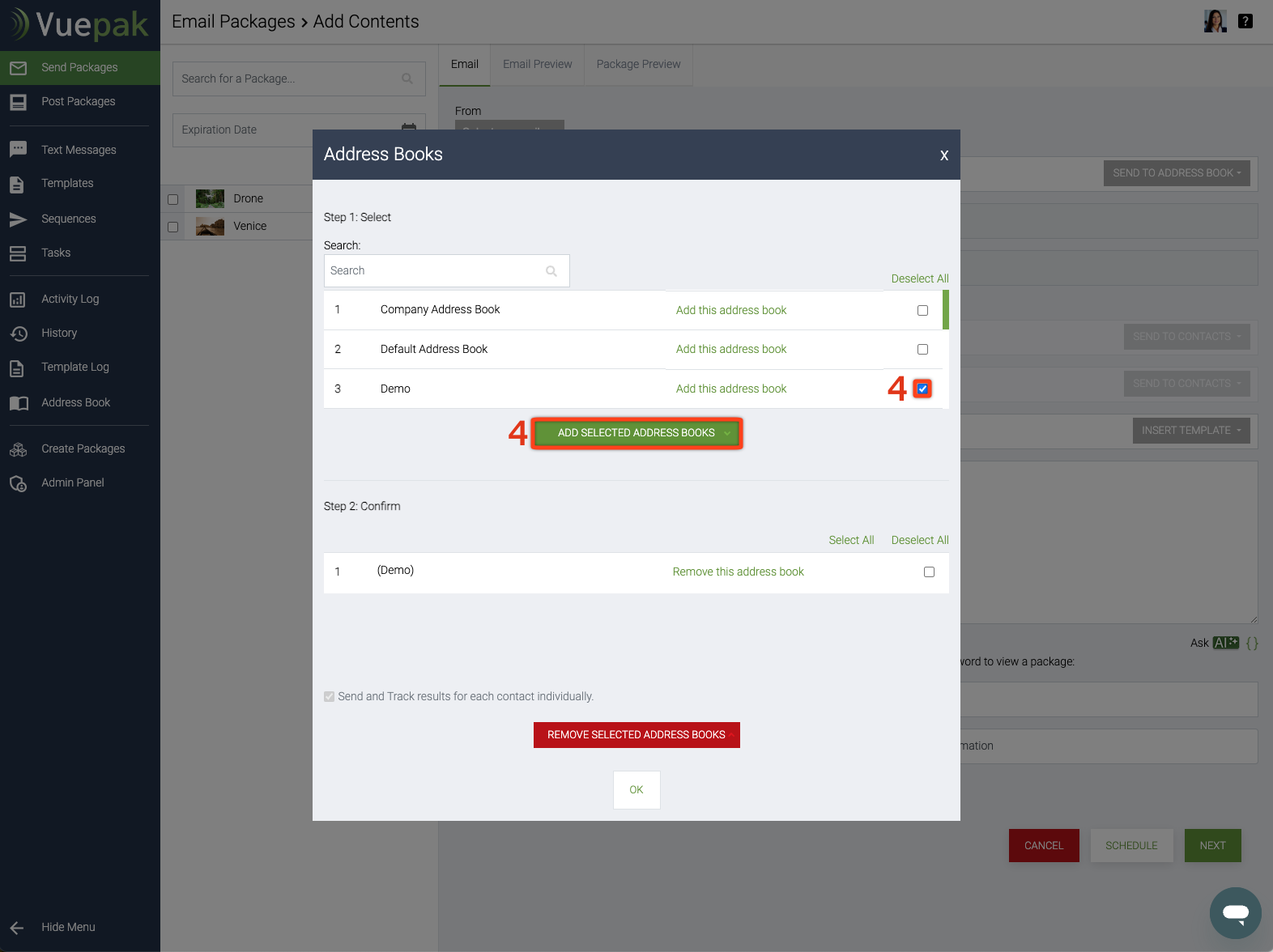1273x952 pixels.
Task: Click the help question mark icon
Action: 1245,22
